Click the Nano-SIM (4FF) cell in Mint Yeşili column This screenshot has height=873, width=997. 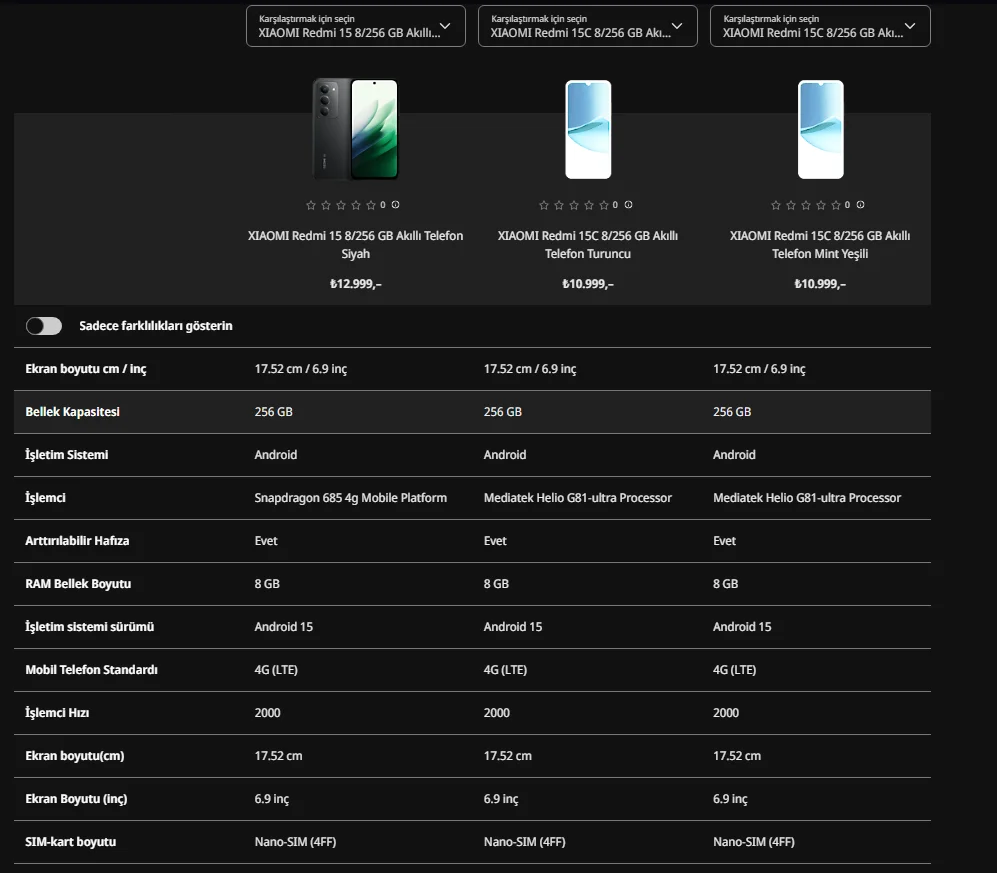click(x=753, y=842)
